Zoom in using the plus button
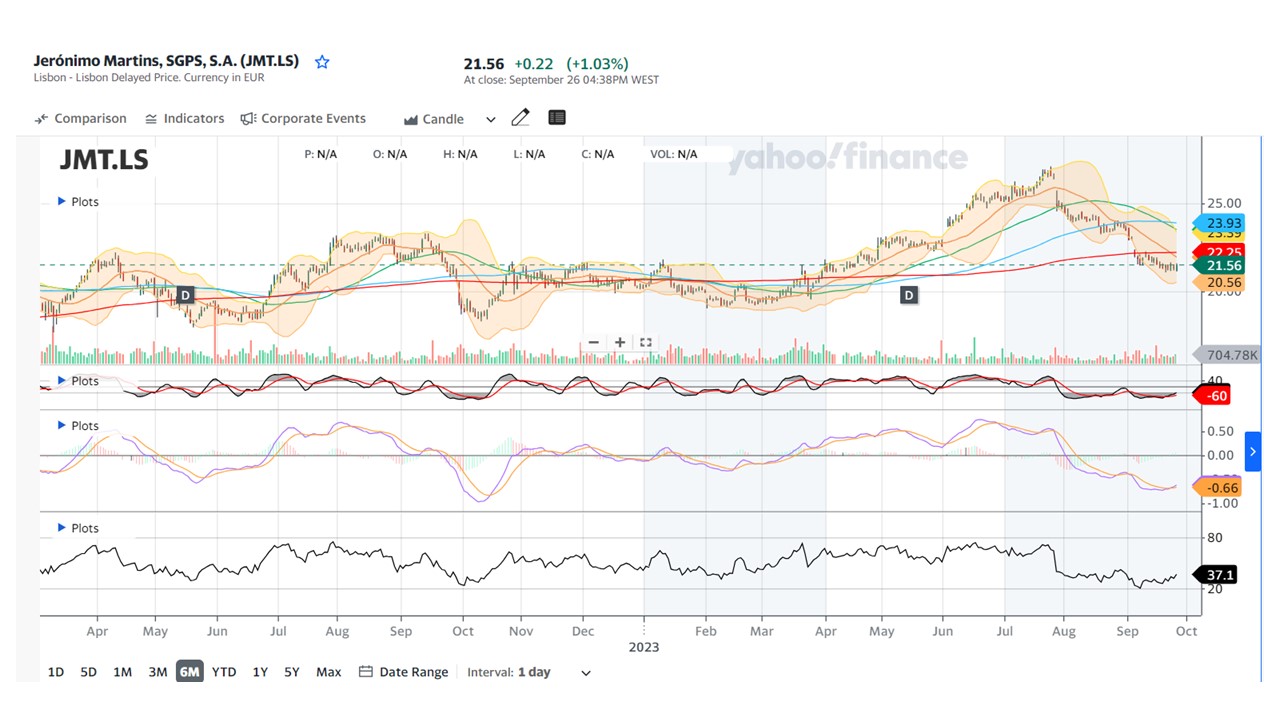 coord(620,342)
